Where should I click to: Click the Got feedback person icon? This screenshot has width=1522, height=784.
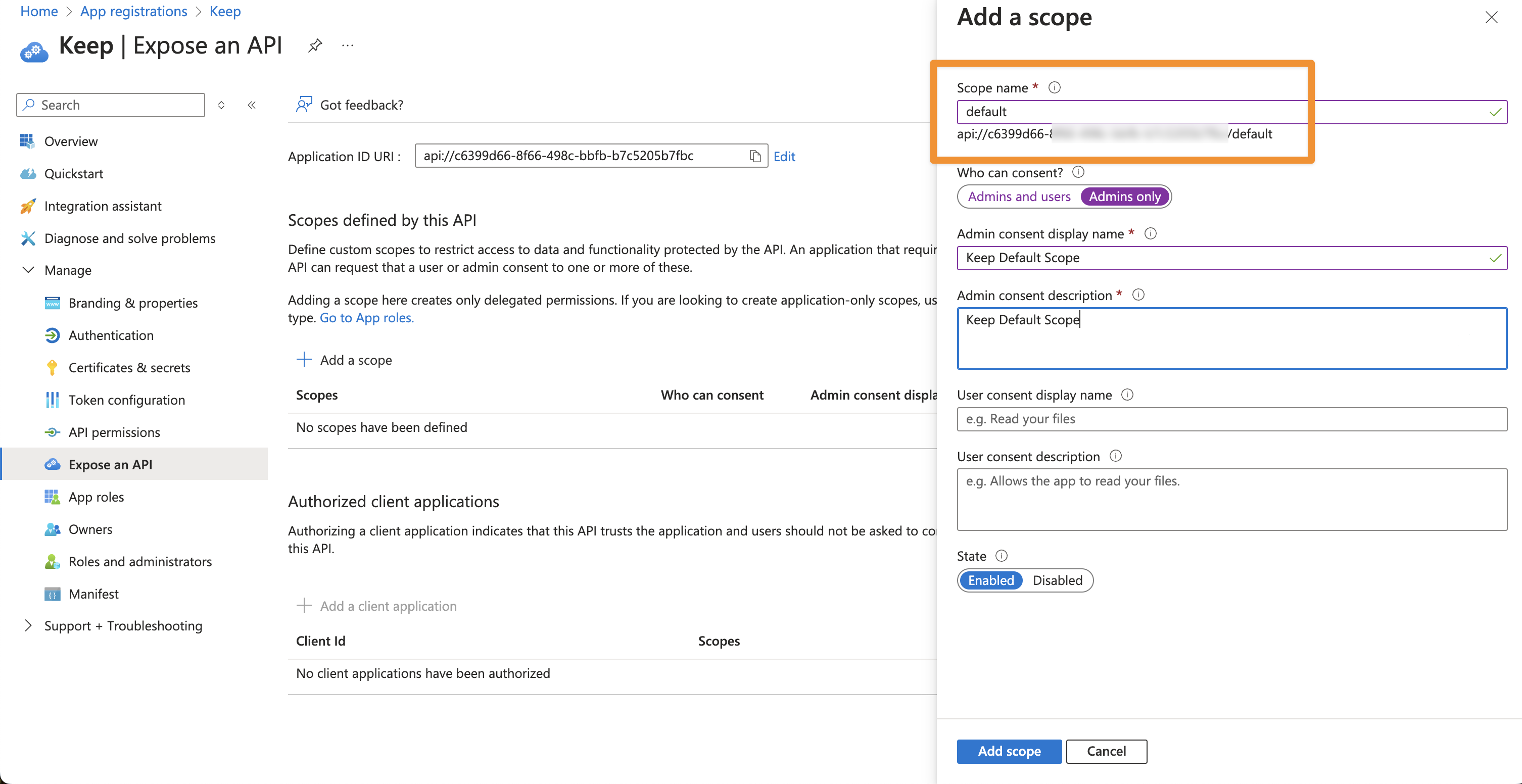(x=304, y=105)
